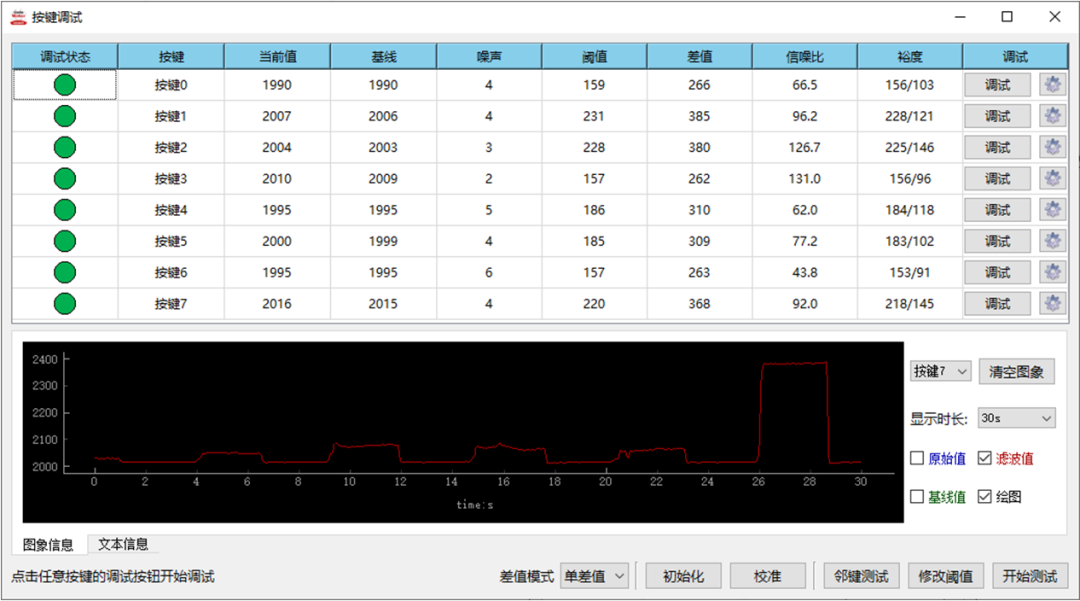Screen dimensions: 1080x601
Task: Click the 噪声 column header
Action: 489,56
